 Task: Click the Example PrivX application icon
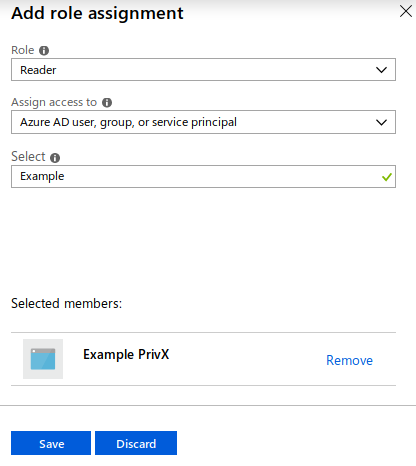43,359
